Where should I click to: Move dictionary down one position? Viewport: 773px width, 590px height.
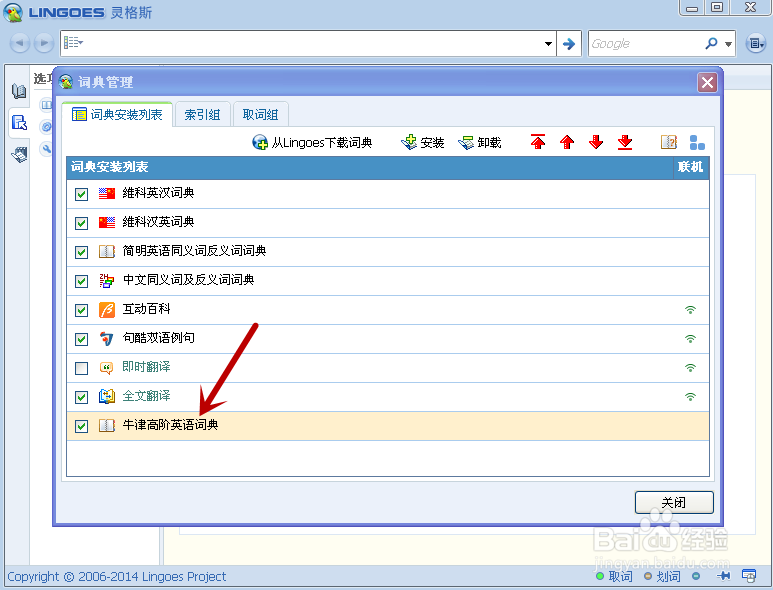(x=596, y=142)
